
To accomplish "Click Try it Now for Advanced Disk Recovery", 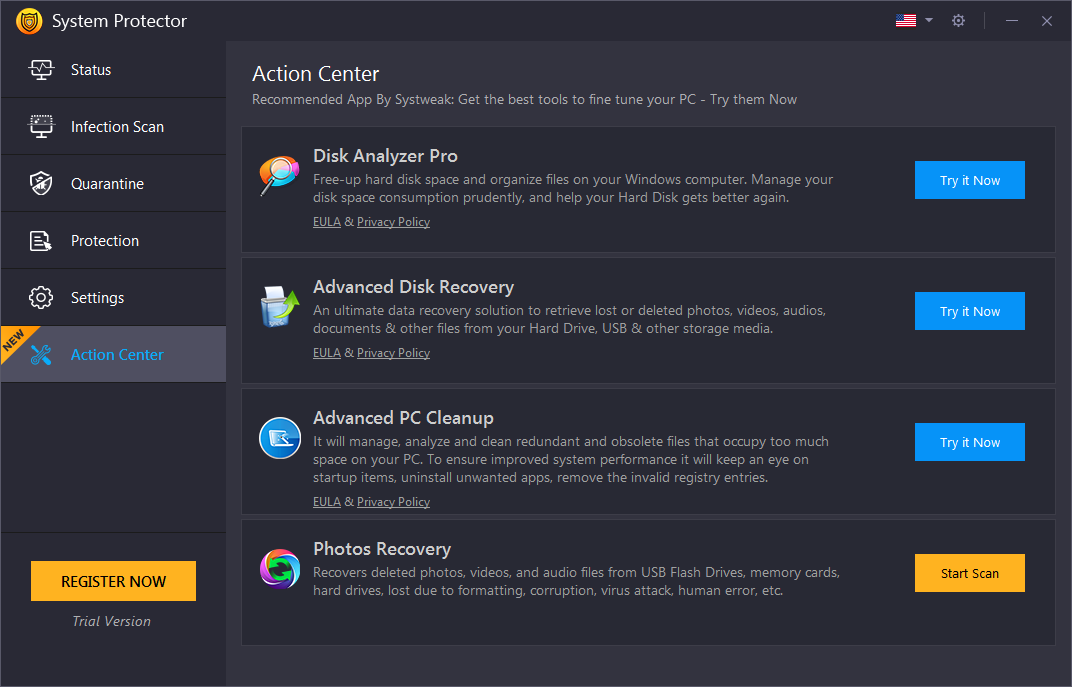I will [969, 311].
